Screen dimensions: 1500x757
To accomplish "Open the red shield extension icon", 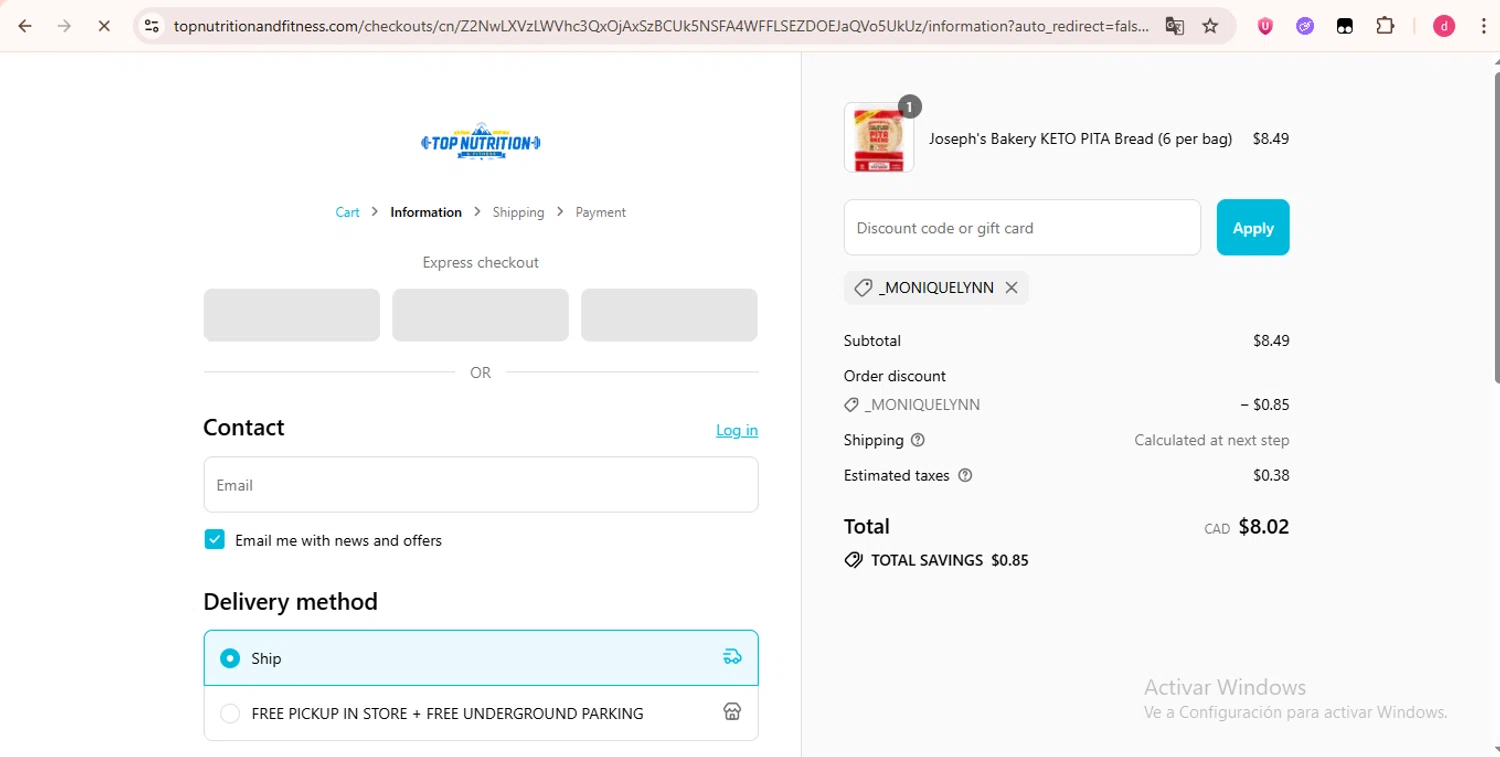I will coord(1265,26).
